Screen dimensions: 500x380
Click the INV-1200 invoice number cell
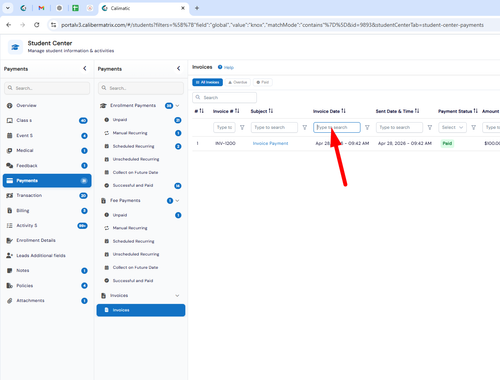[x=225, y=143]
